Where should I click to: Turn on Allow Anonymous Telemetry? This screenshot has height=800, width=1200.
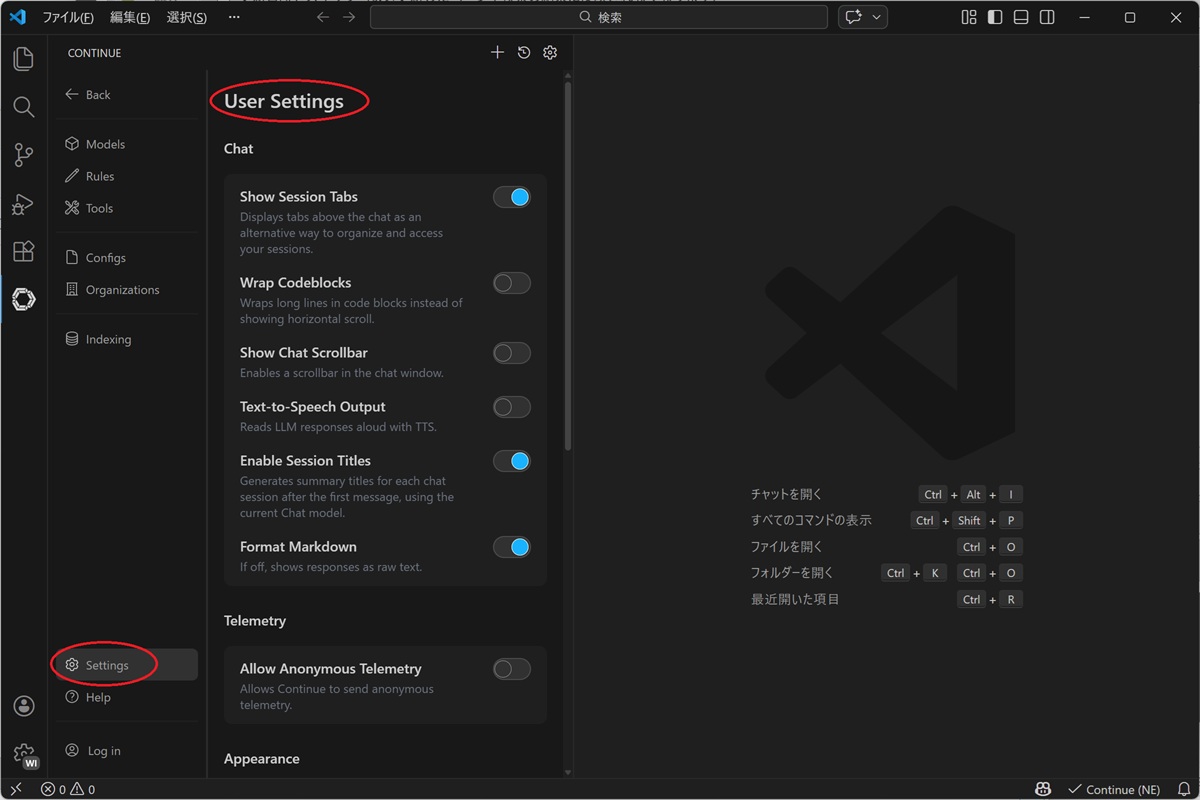511,669
